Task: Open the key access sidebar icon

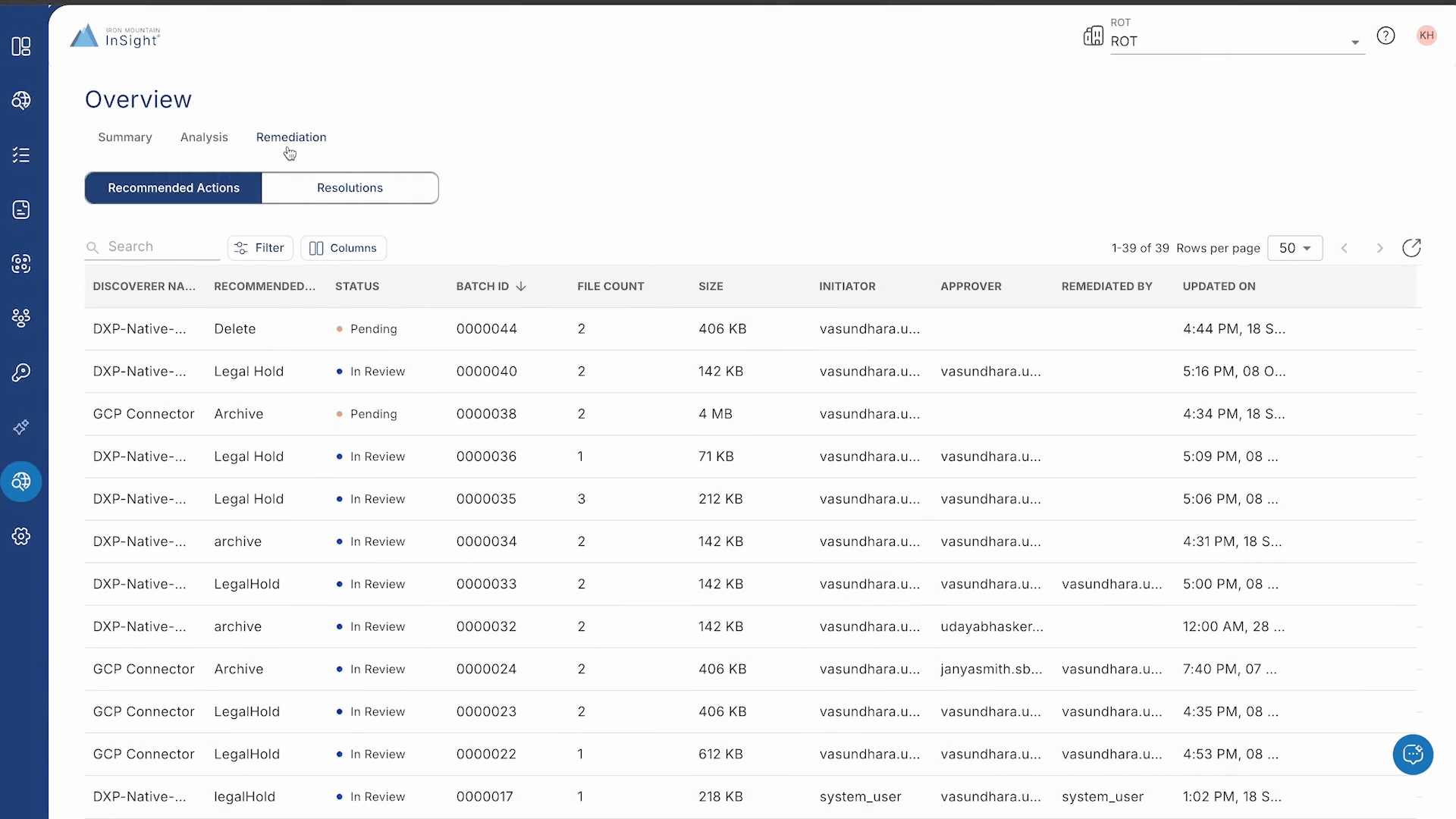Action: (21, 372)
